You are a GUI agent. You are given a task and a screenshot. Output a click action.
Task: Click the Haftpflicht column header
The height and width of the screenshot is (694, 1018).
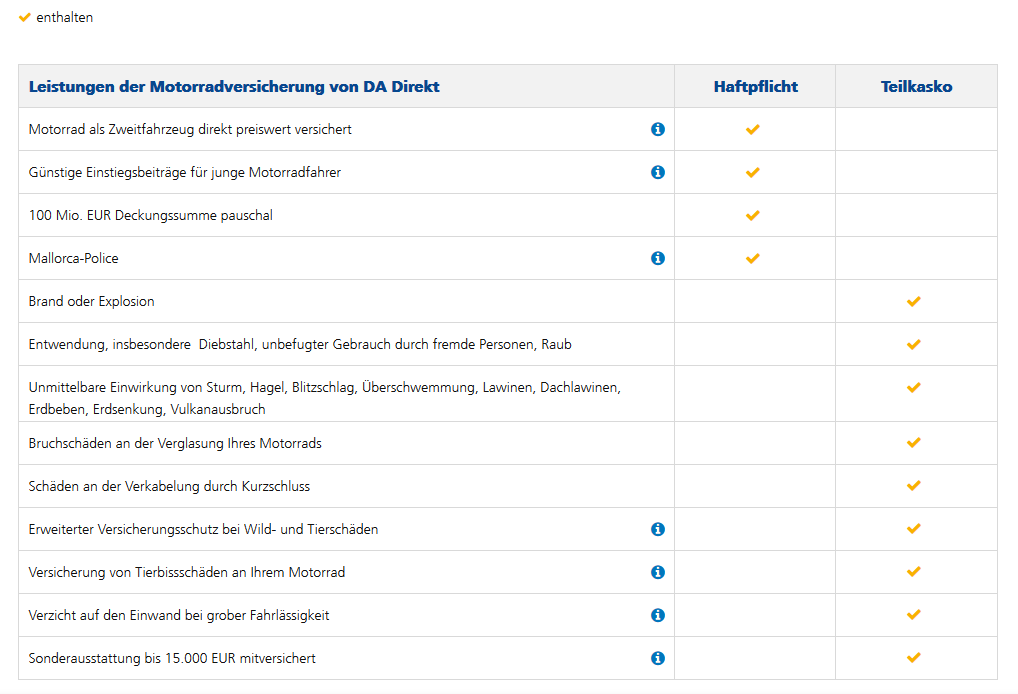click(756, 86)
